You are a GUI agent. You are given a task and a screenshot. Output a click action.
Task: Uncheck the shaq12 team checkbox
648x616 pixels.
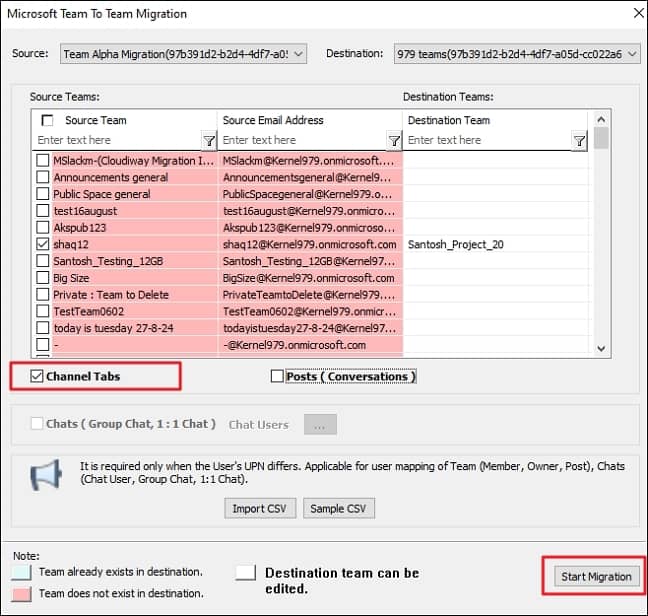(43, 244)
